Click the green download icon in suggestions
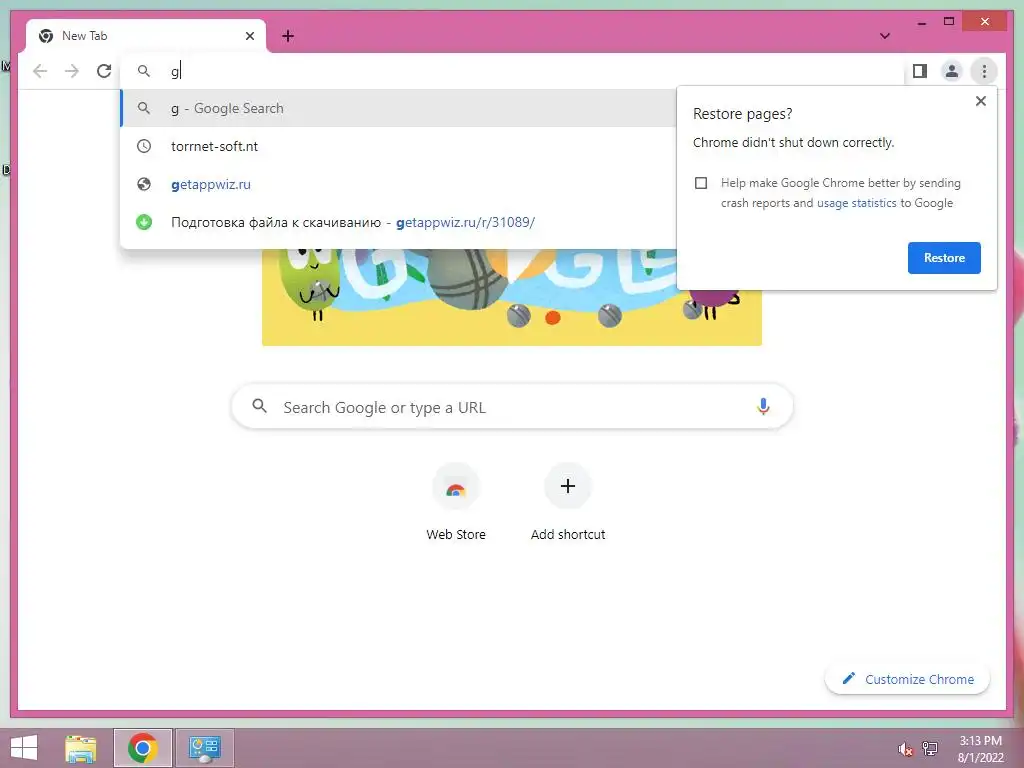 click(x=144, y=222)
